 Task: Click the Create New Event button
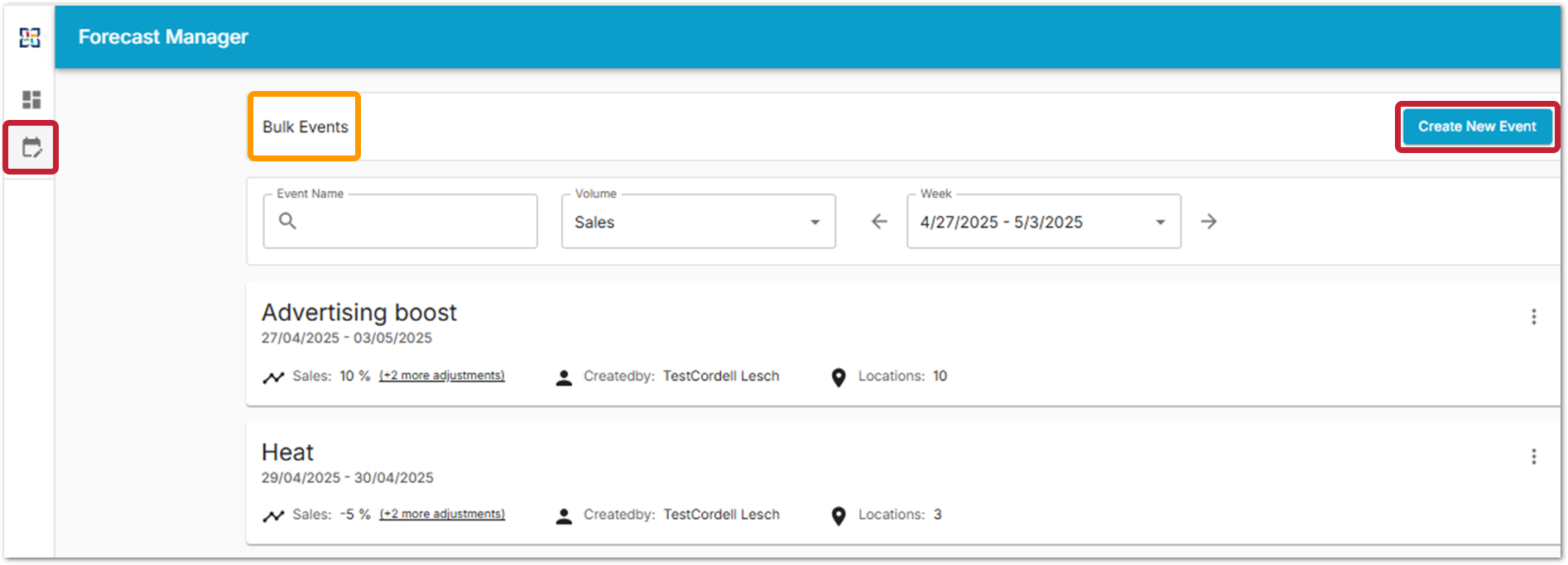[x=1477, y=127]
